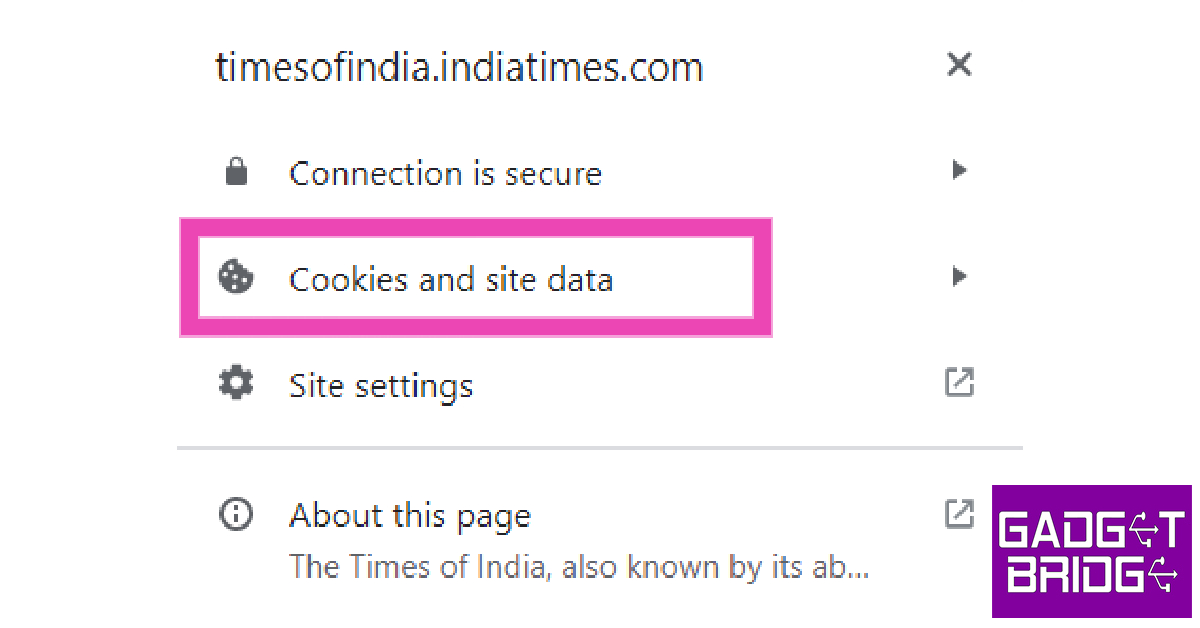Open Site settings
Screen dimensions: 1200x628
click(x=380, y=386)
